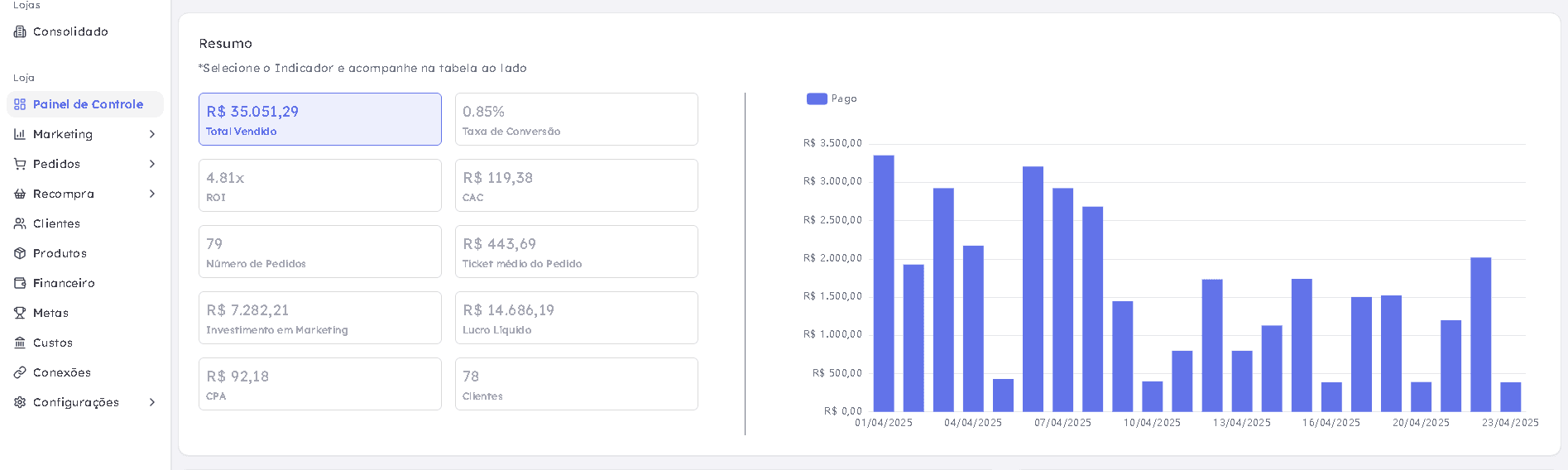Screen dimensions: 1568x470
Task: Select the Taxa de Conversão card
Action: pos(577,119)
